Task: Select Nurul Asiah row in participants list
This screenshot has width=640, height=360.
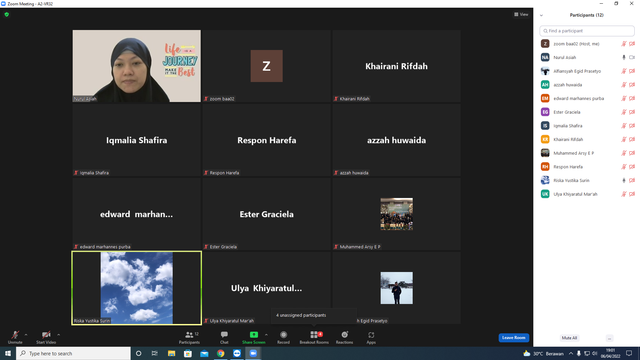Action: [587, 58]
